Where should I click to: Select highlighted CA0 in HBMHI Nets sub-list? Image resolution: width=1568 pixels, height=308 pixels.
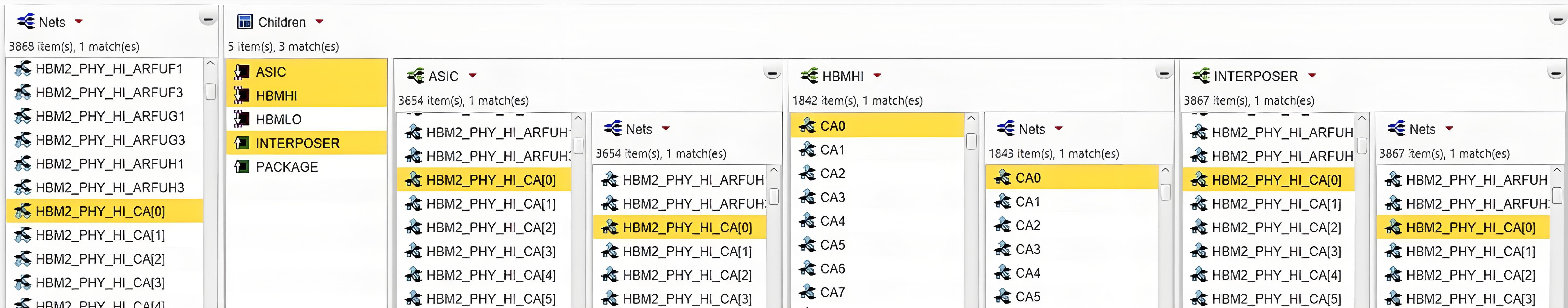[x=1071, y=178]
